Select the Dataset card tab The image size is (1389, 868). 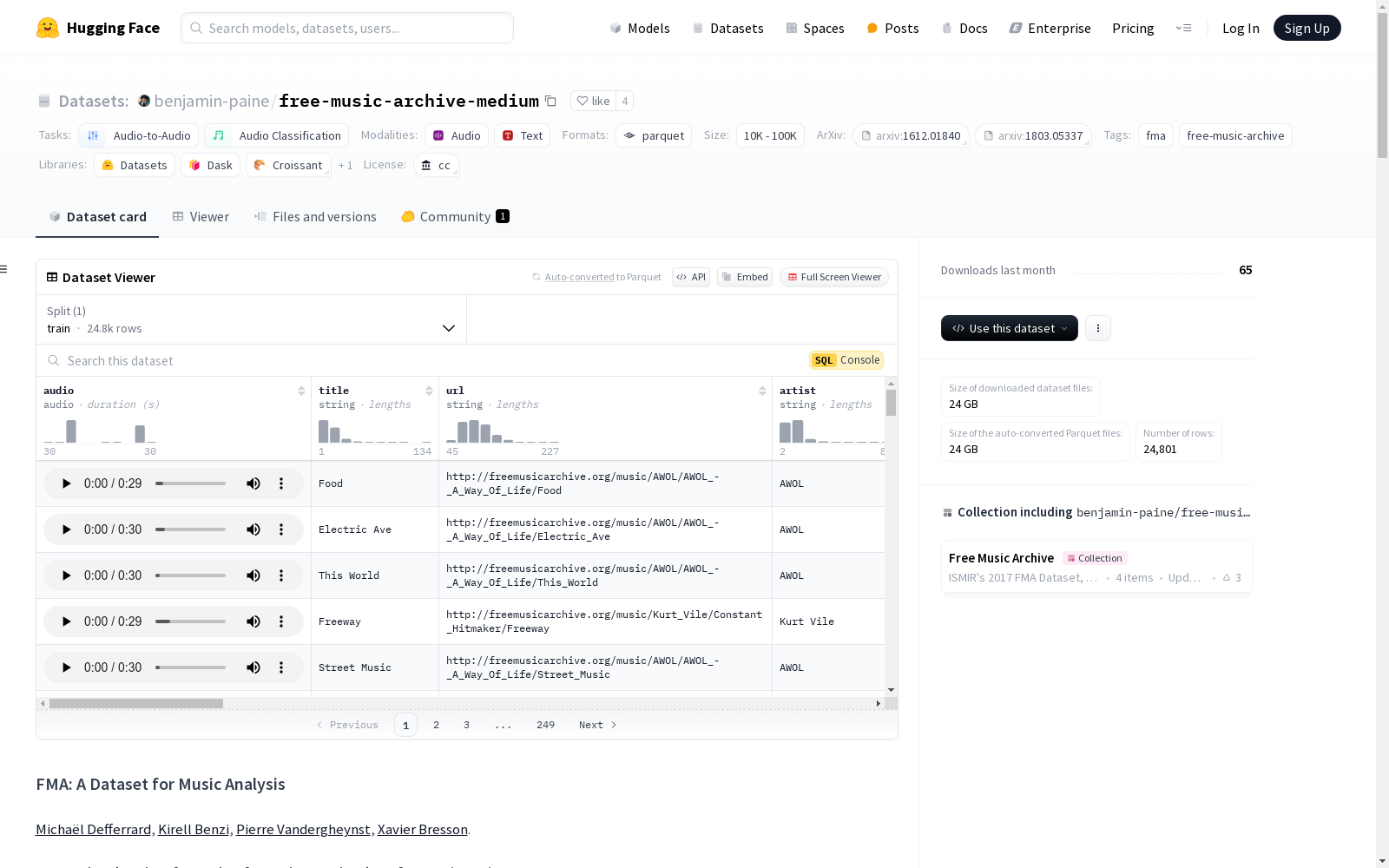pyautogui.click(x=97, y=217)
